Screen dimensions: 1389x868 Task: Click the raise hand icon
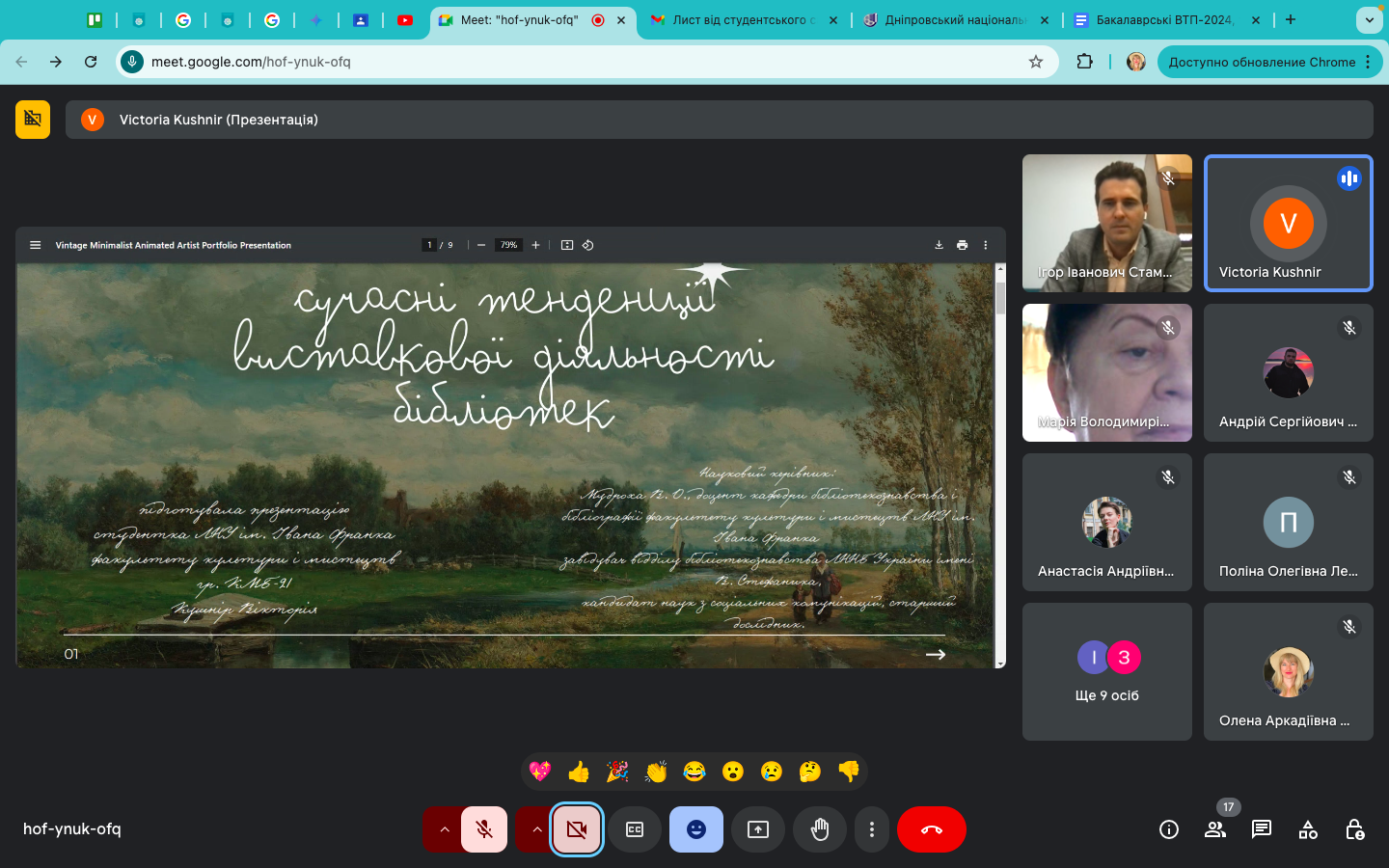(820, 829)
